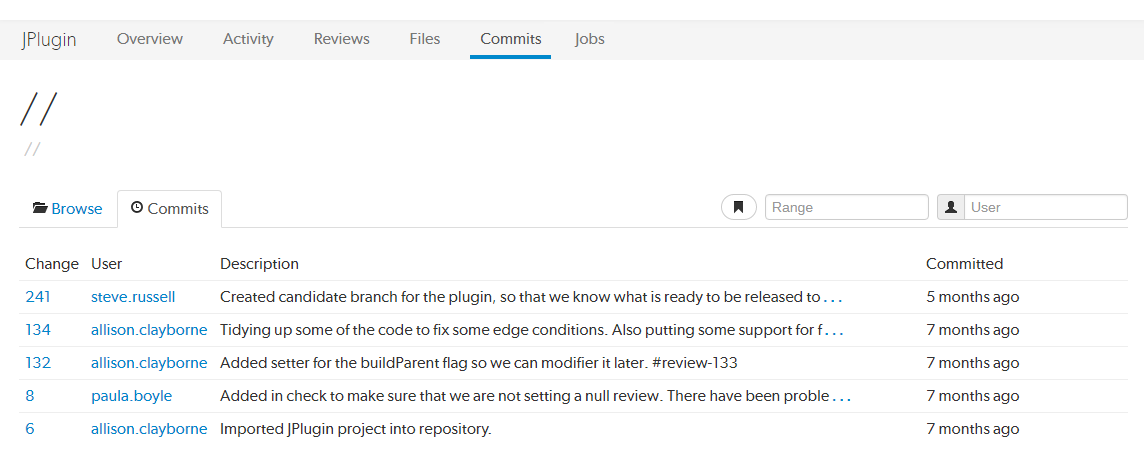Switch to the Overview tab

point(150,39)
